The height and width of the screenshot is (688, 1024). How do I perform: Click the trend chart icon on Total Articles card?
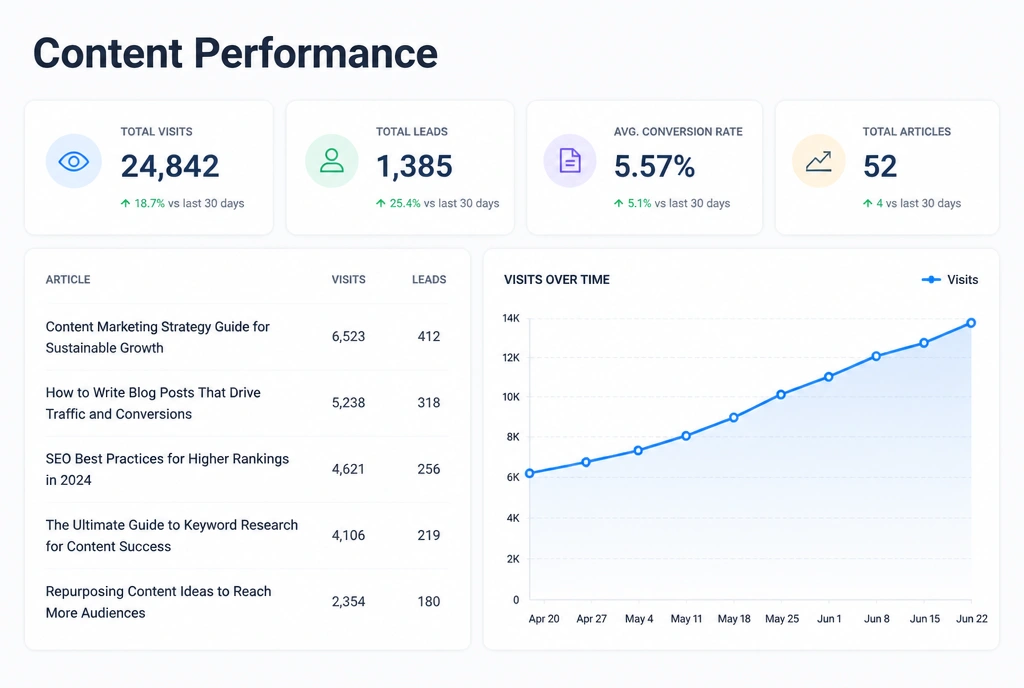pos(818,161)
